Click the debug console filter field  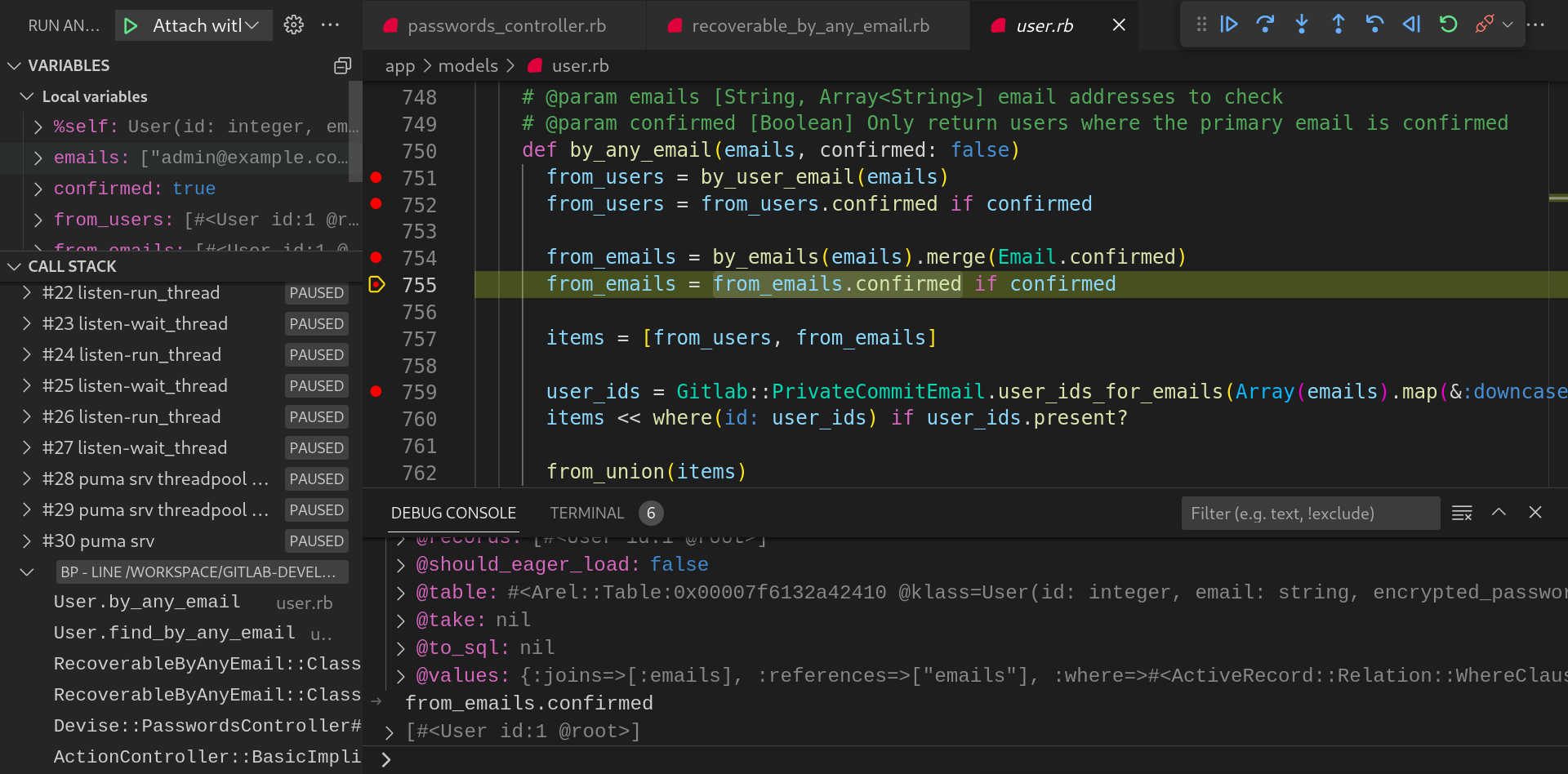1311,514
